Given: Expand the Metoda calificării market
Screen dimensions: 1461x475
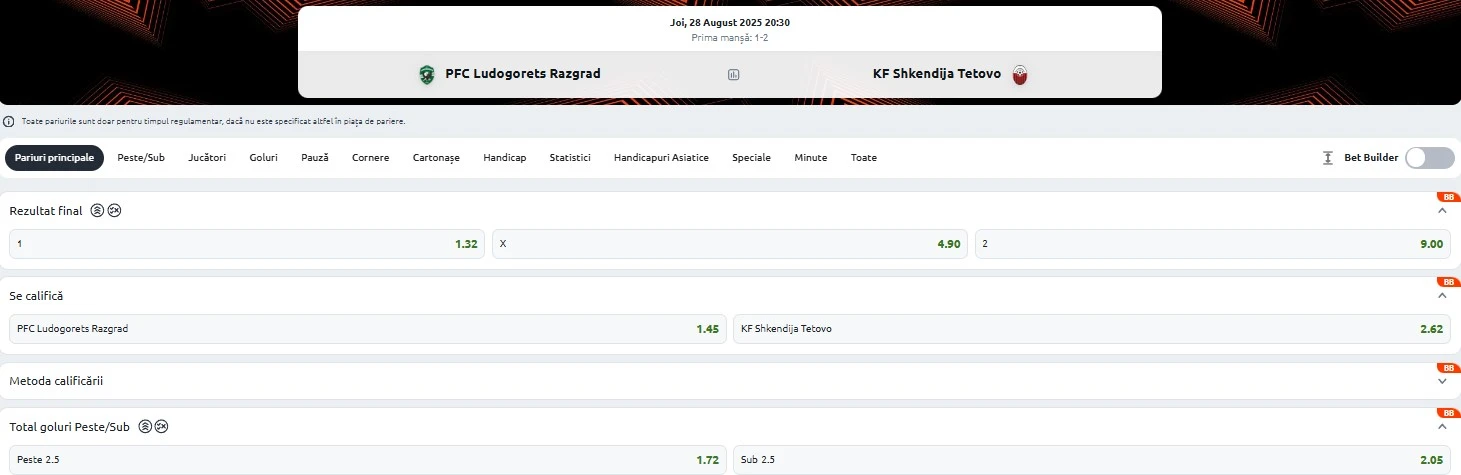Looking at the screenshot, I should pos(1442,381).
